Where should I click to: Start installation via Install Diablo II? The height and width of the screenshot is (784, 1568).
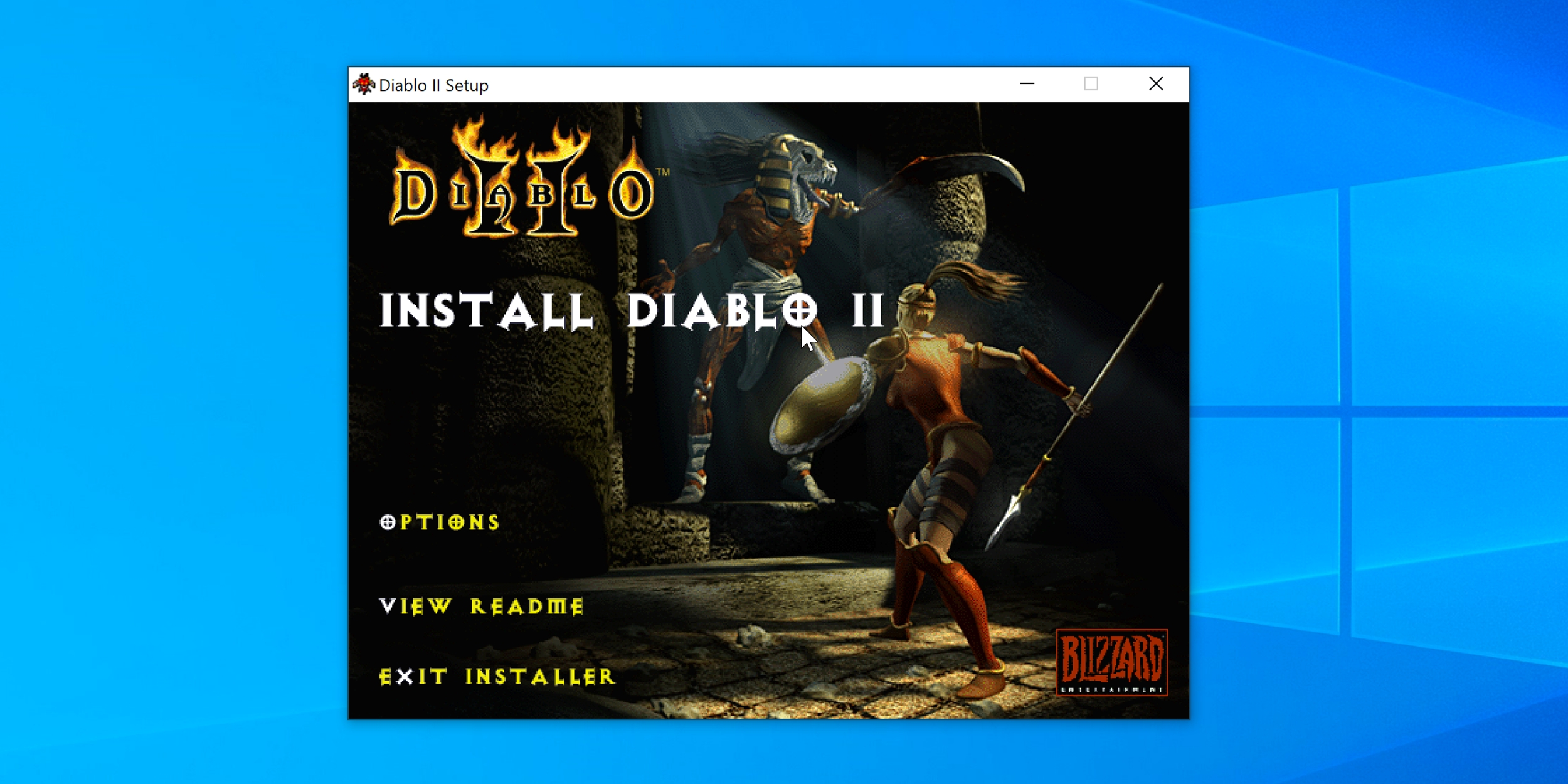632,311
